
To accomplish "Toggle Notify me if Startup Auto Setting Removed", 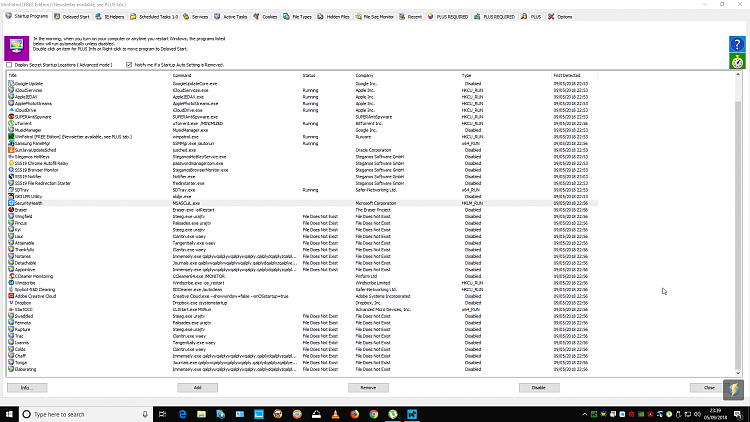I will [x=129, y=65].
